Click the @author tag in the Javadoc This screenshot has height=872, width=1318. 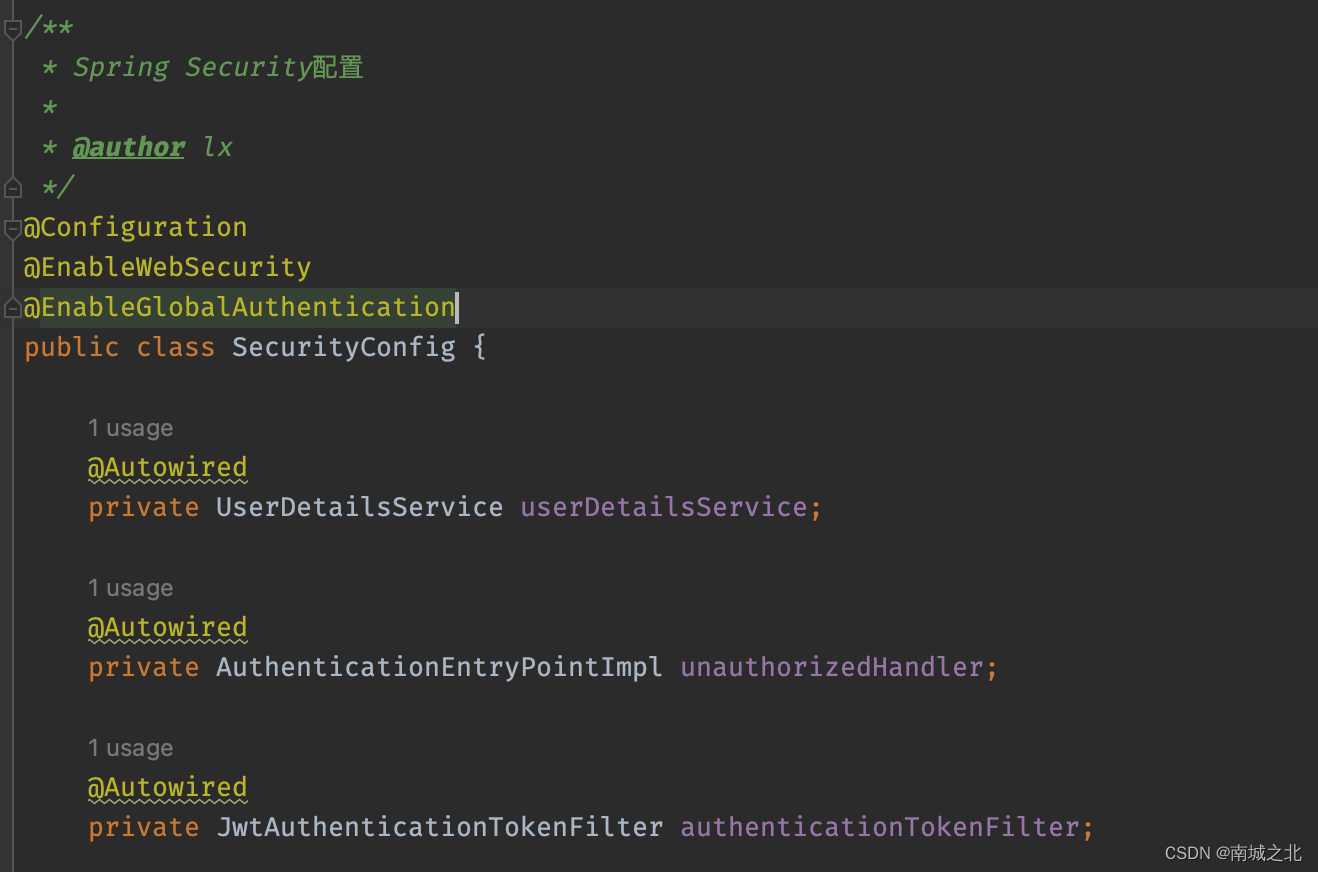click(x=128, y=146)
